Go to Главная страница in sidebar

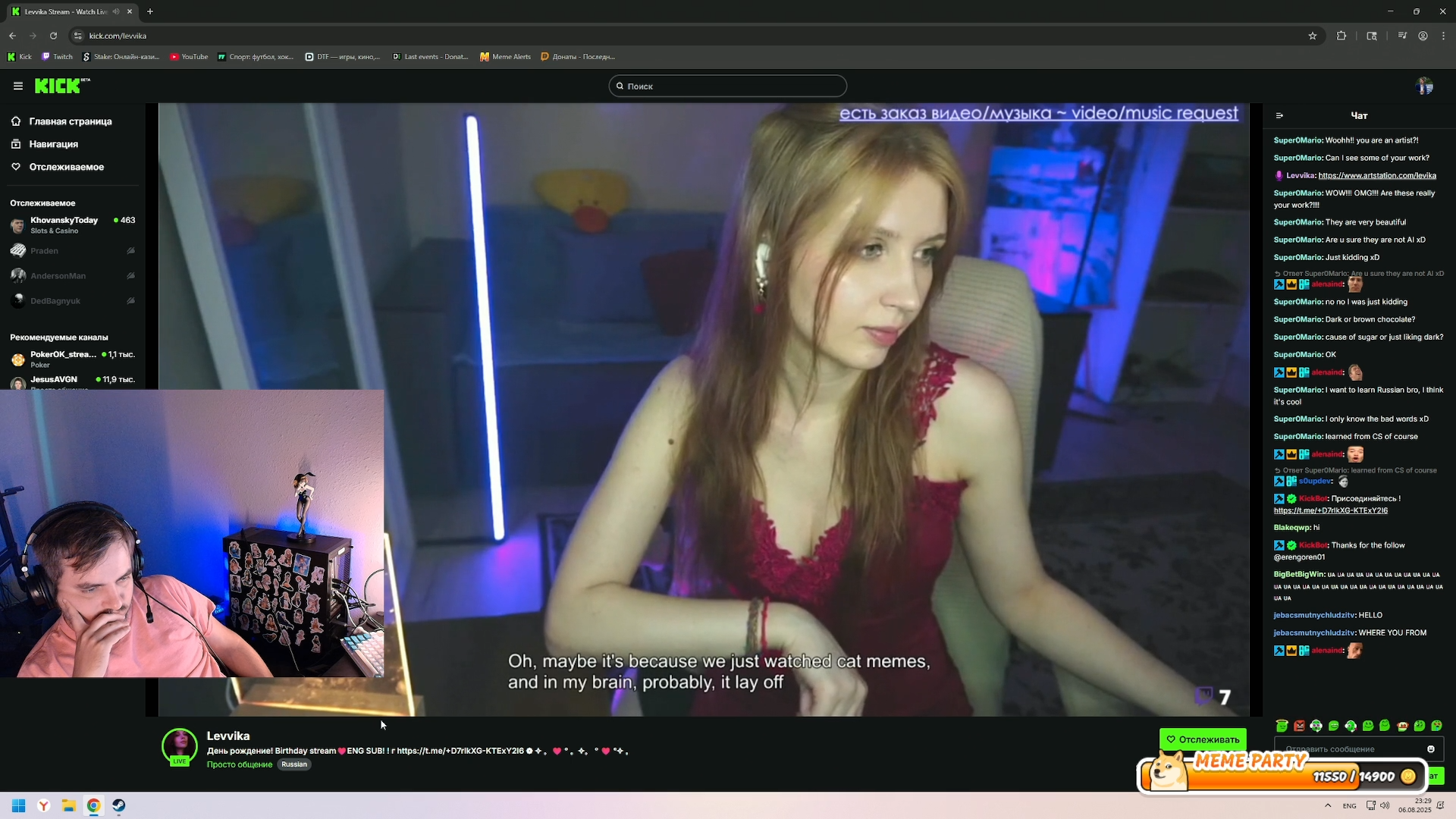point(70,121)
